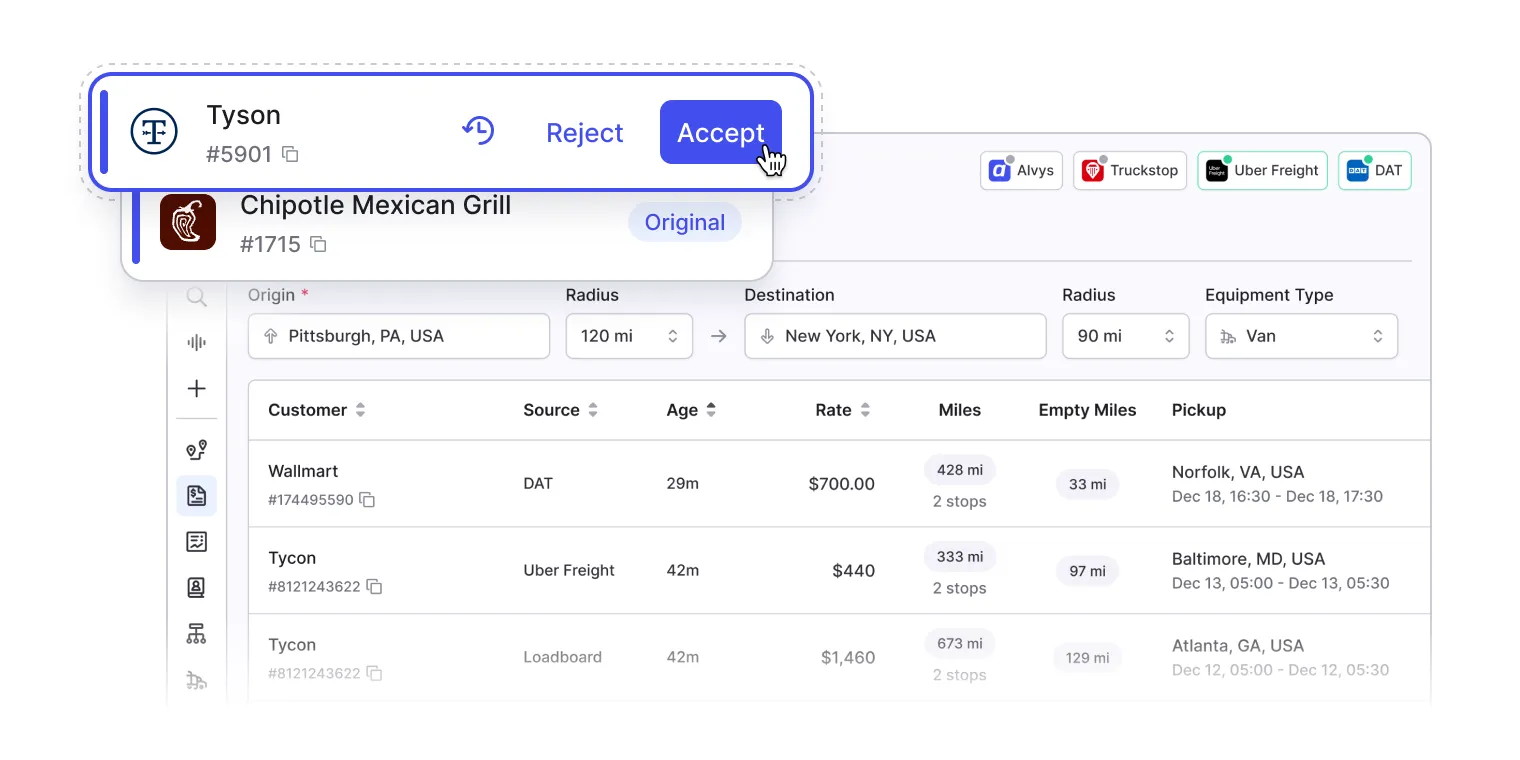
Task: Select the Wallmart customer row name
Action: 303,471
